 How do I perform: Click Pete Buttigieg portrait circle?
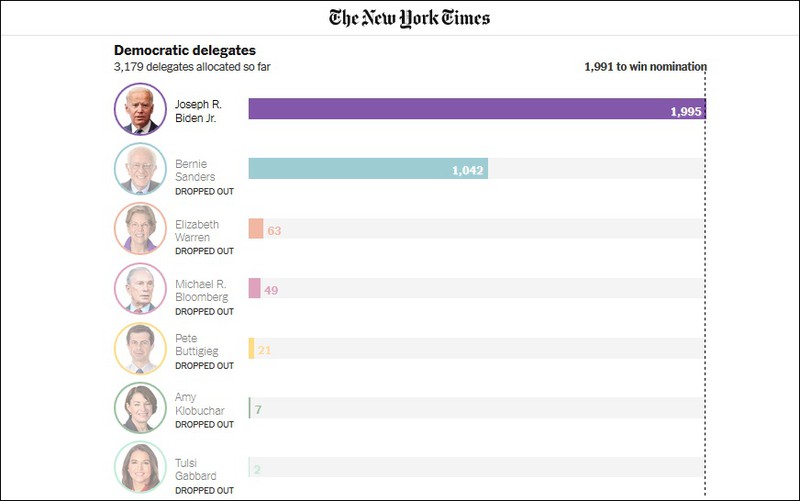coord(140,348)
